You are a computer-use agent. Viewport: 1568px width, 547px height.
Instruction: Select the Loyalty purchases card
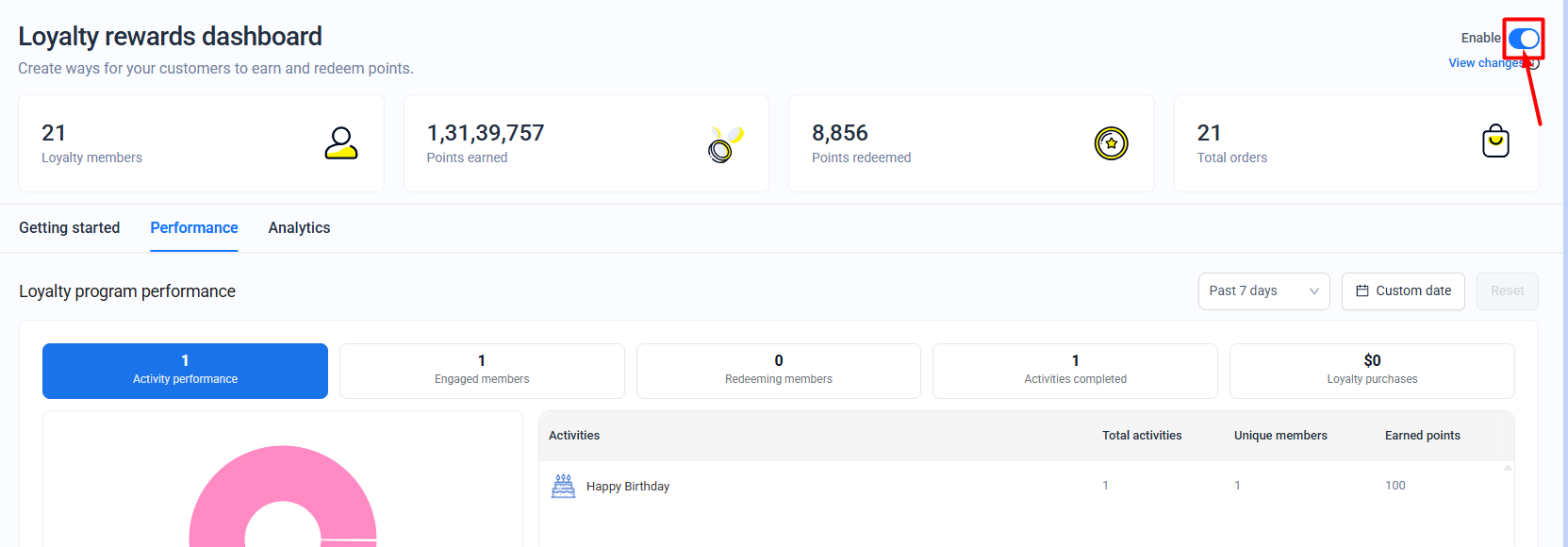tap(1371, 371)
